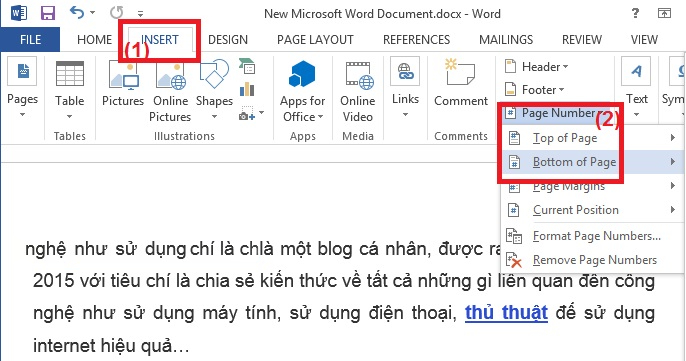Click the Word application icon
This screenshot has height=361, width=686.
(x=18, y=13)
